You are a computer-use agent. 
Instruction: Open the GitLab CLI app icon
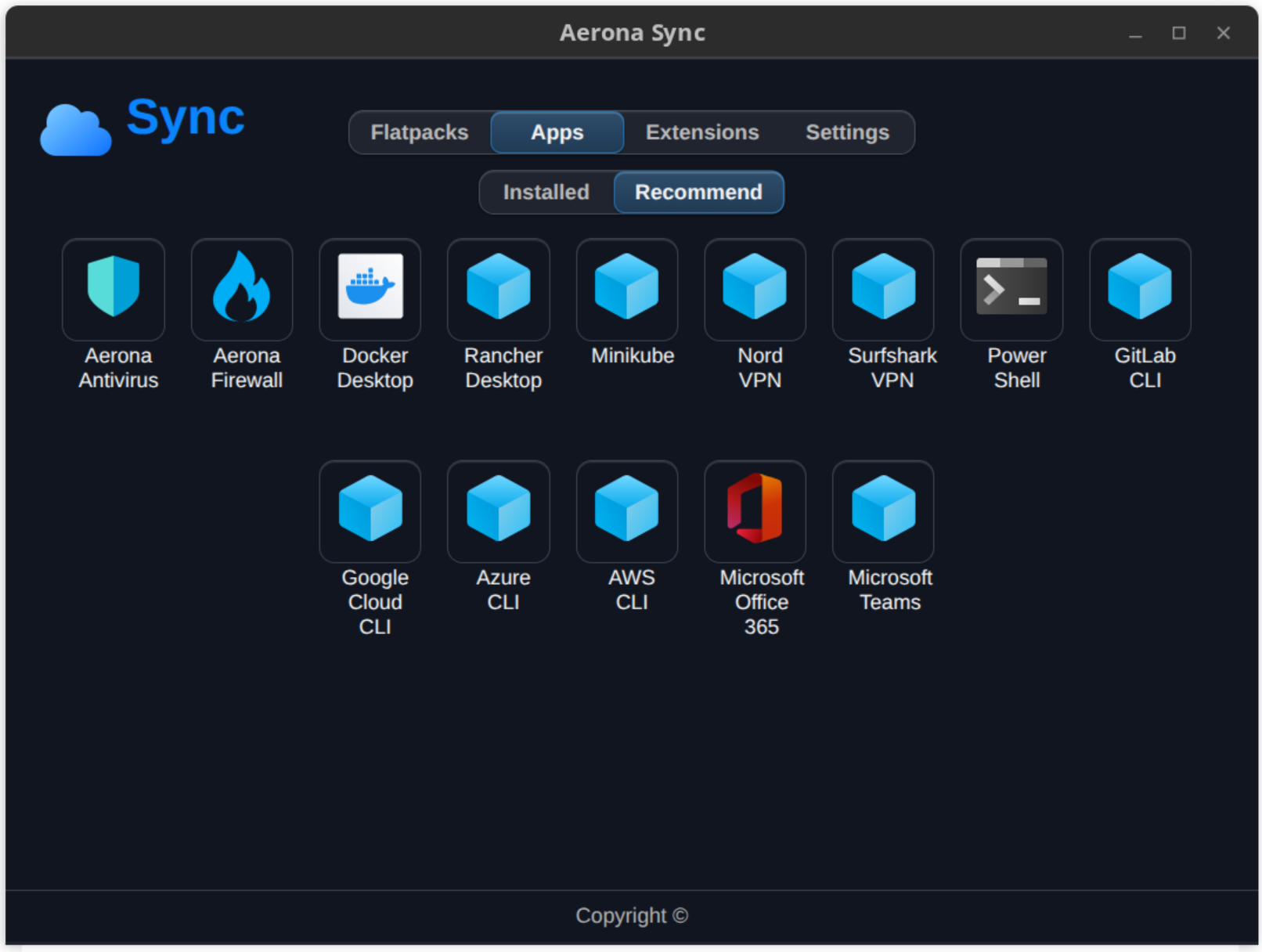[x=1141, y=289]
